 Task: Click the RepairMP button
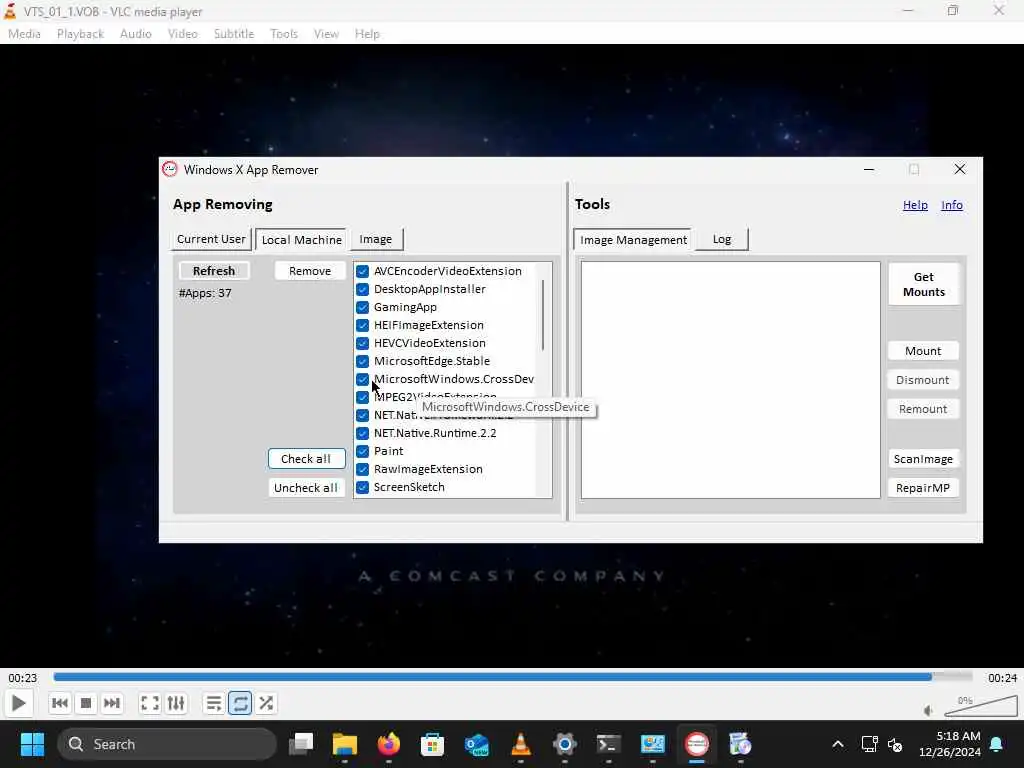pos(923,488)
